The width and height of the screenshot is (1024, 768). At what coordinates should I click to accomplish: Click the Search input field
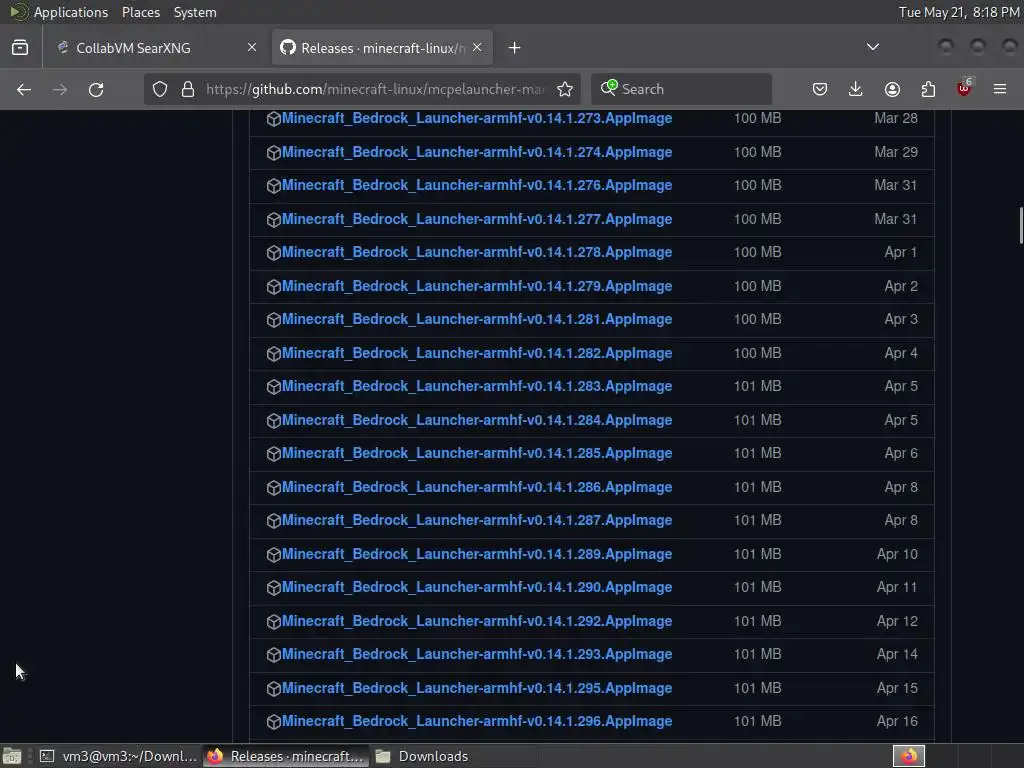tap(681, 89)
